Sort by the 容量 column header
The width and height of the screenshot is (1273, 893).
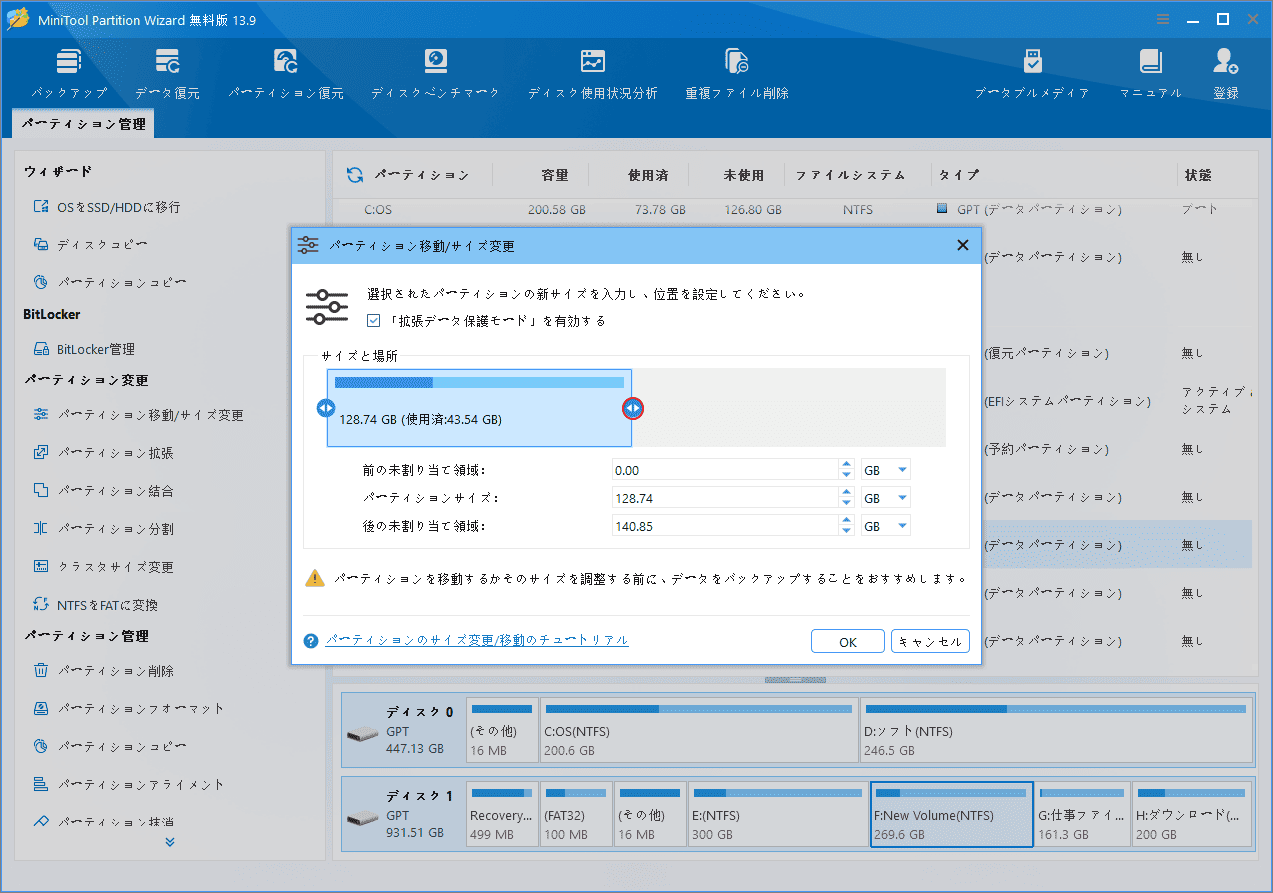click(555, 175)
